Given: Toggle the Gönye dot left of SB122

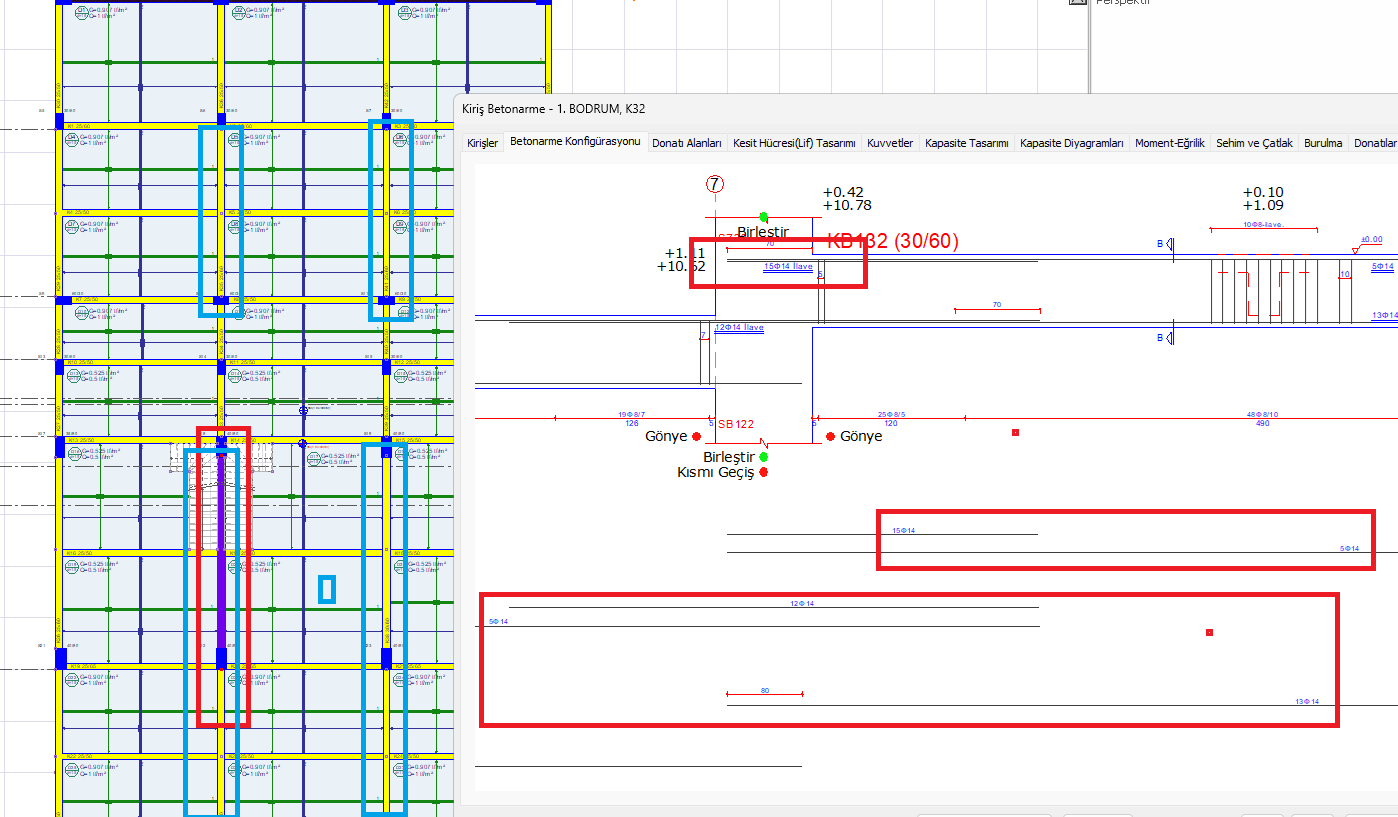Looking at the screenshot, I should pyautogui.click(x=696, y=437).
